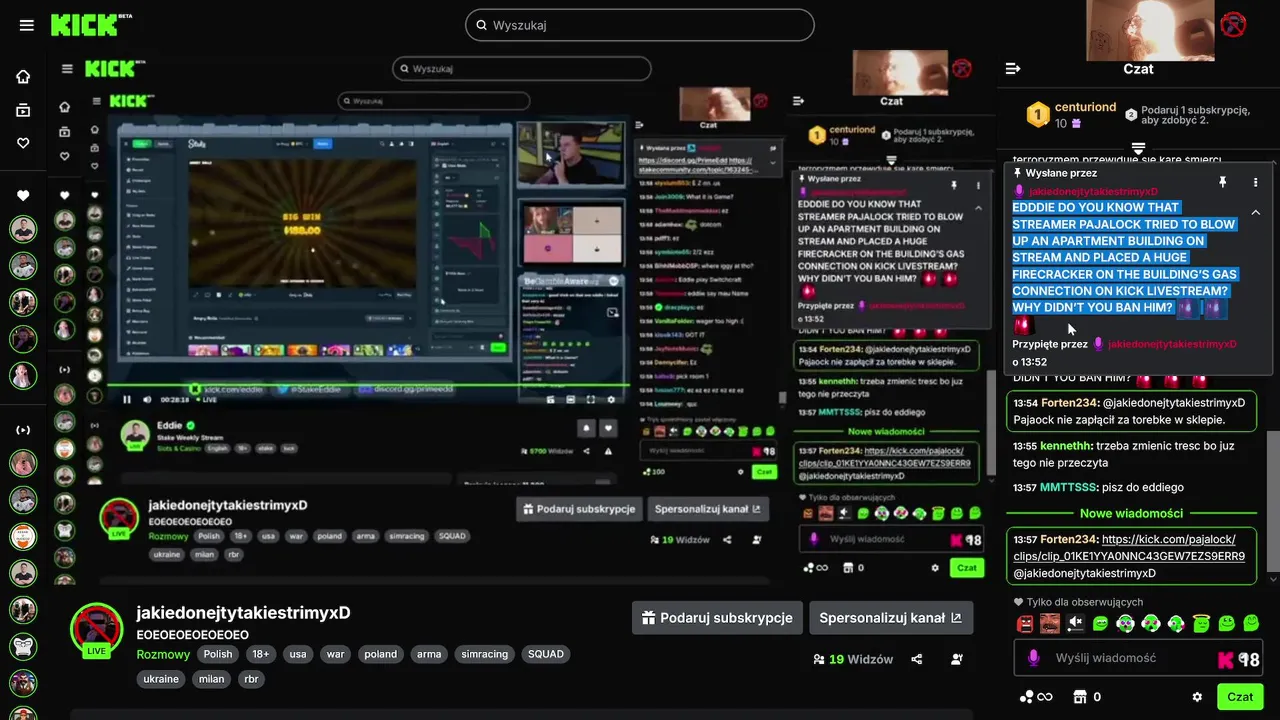Select the rbr tag
The image size is (1280, 720).
(251, 679)
